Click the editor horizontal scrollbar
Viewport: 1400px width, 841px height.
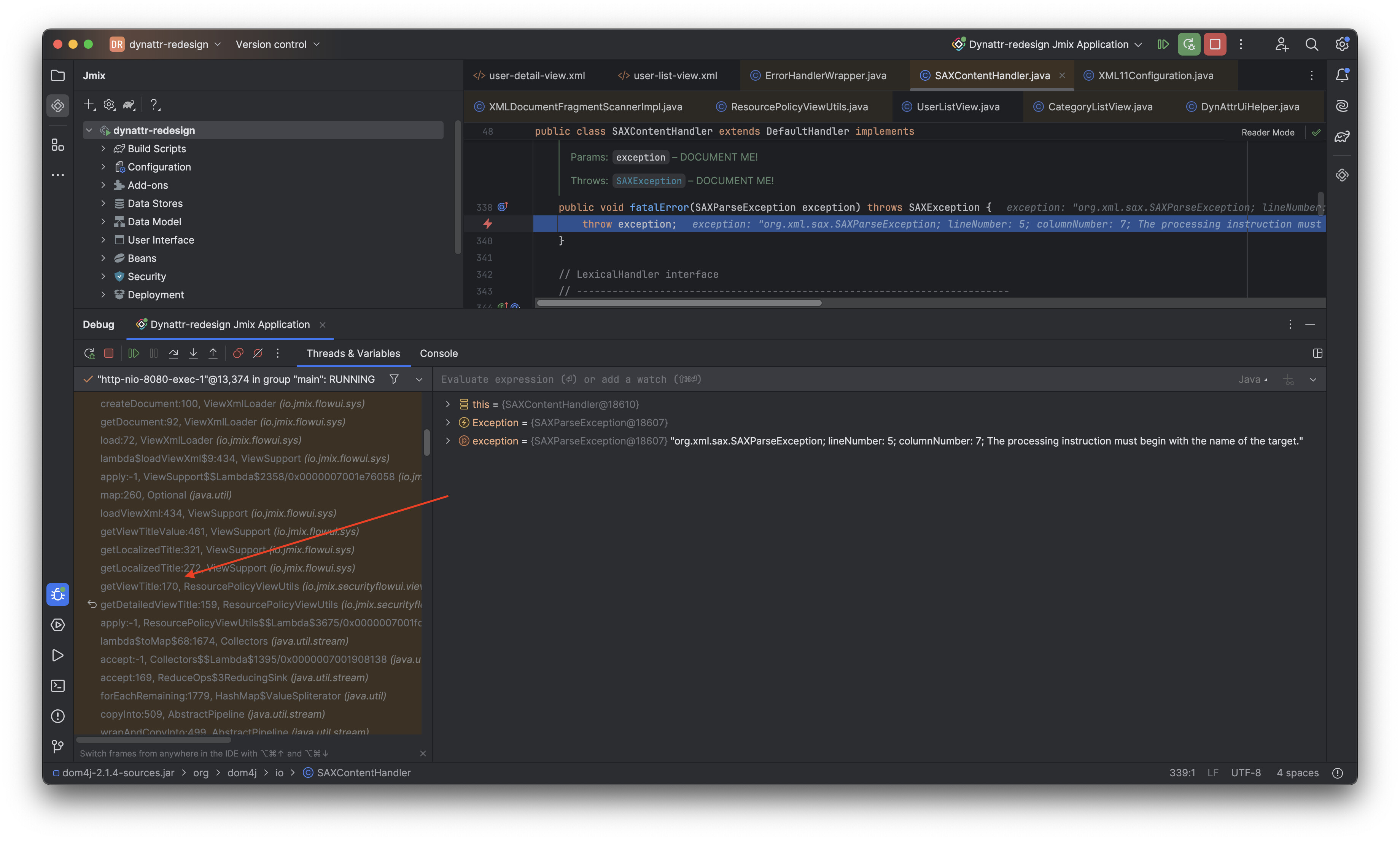pos(679,303)
